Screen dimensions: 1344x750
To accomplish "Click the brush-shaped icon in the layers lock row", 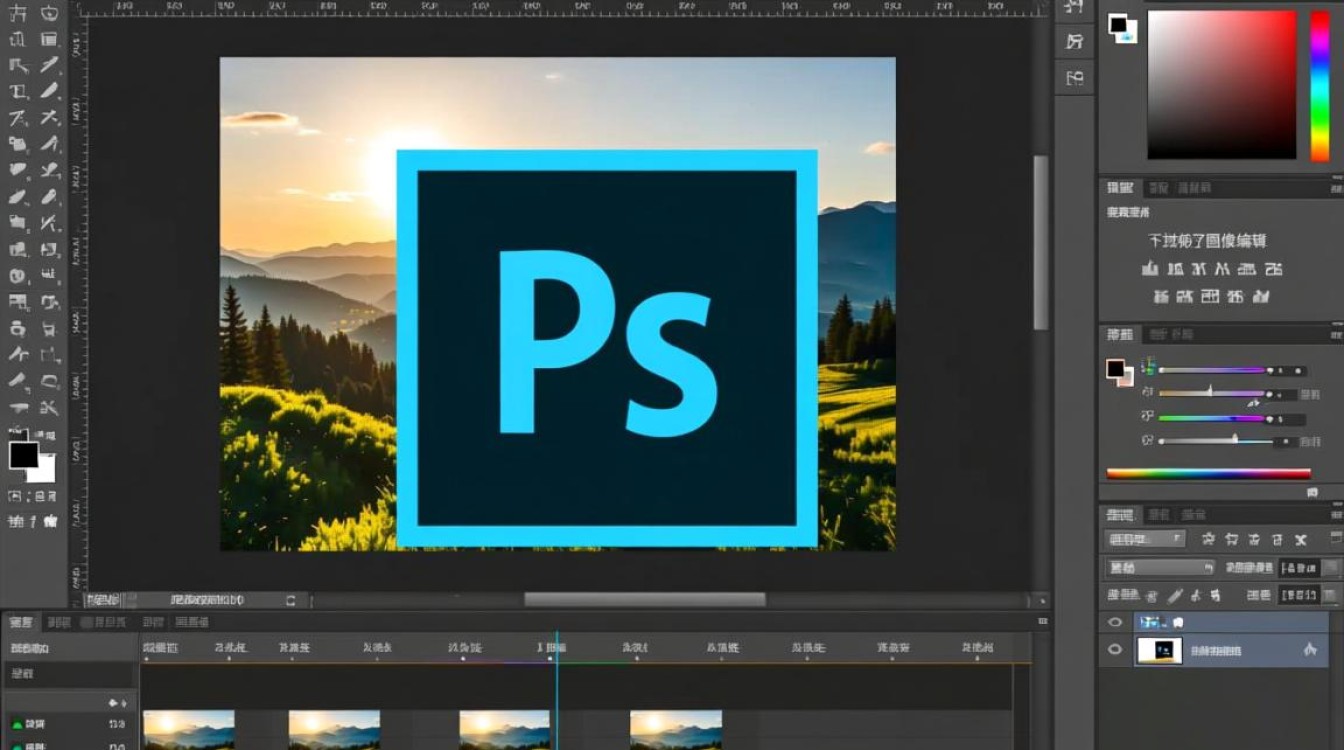I will point(1176,595).
